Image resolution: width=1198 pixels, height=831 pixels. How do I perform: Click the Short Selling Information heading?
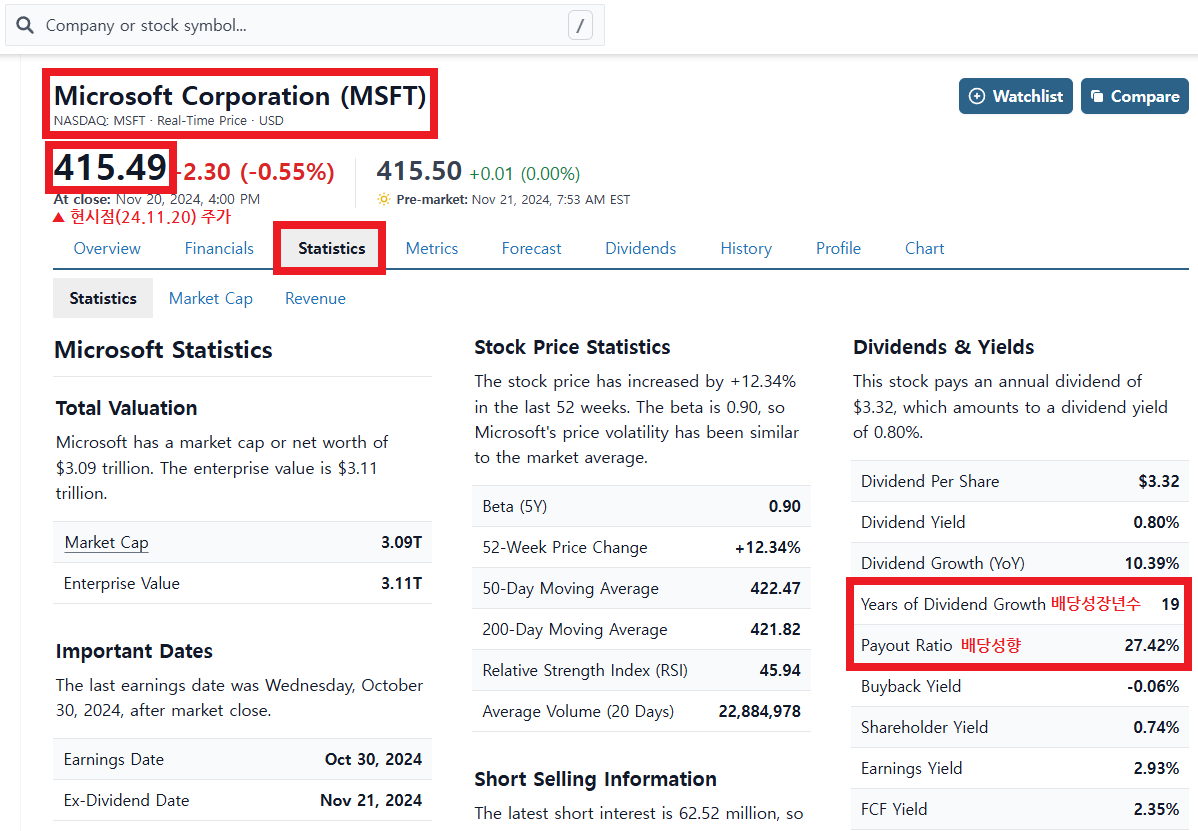595,779
